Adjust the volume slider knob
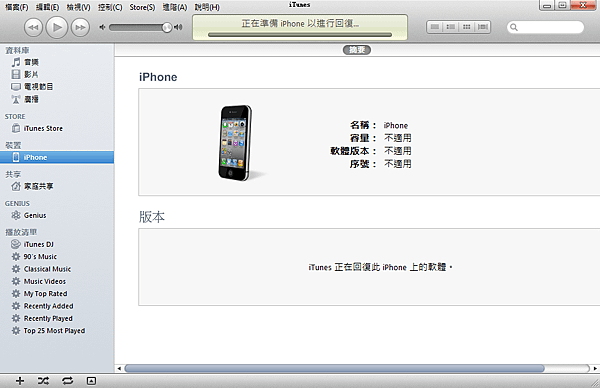The width and height of the screenshot is (600, 388). pos(167,27)
